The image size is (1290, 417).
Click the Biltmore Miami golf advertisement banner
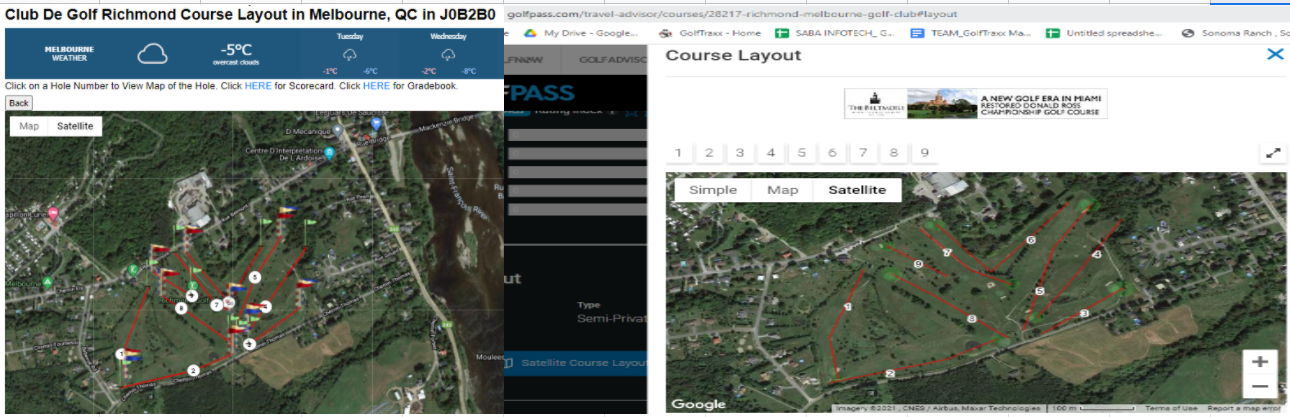pos(976,104)
